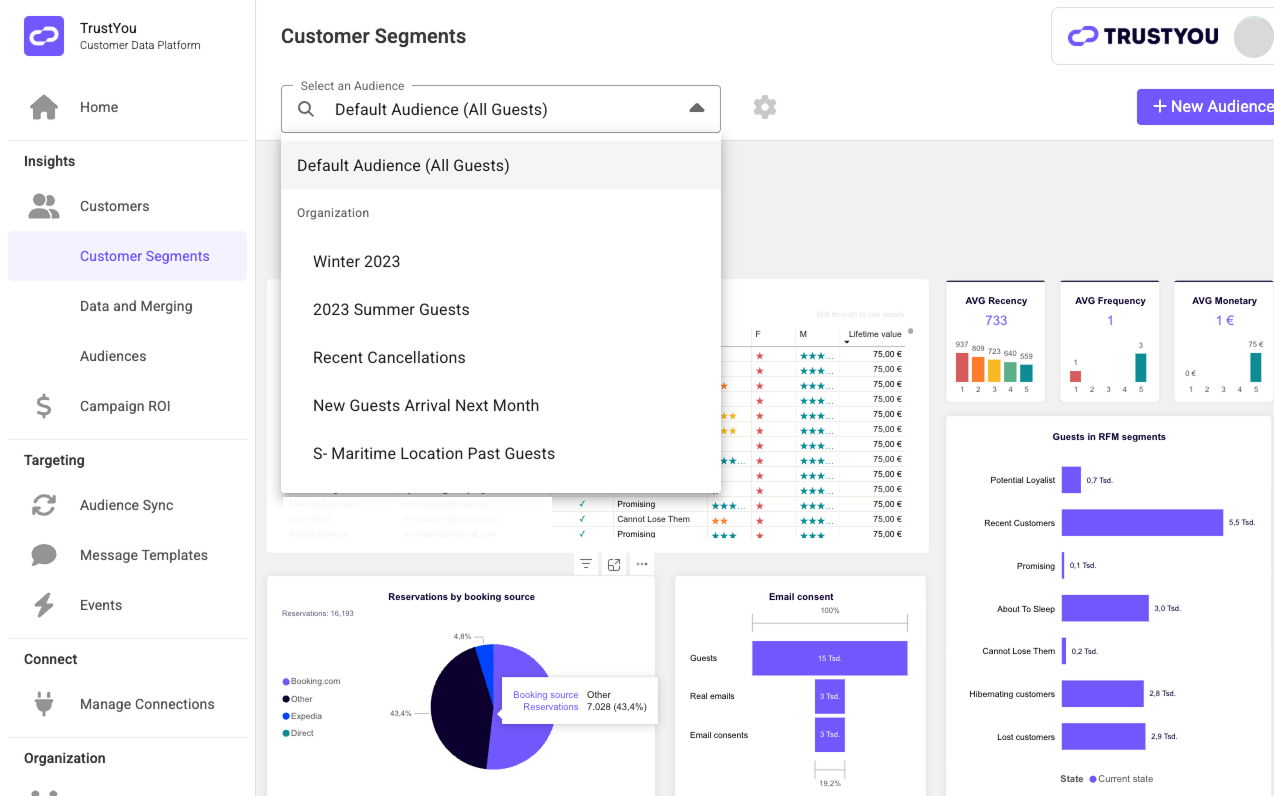Click the Customers people icon
1274x796 pixels.
point(44,206)
